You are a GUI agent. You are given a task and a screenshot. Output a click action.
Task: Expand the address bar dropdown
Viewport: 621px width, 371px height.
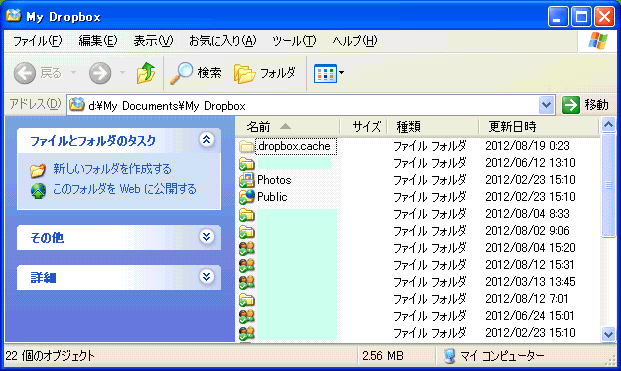[547, 105]
